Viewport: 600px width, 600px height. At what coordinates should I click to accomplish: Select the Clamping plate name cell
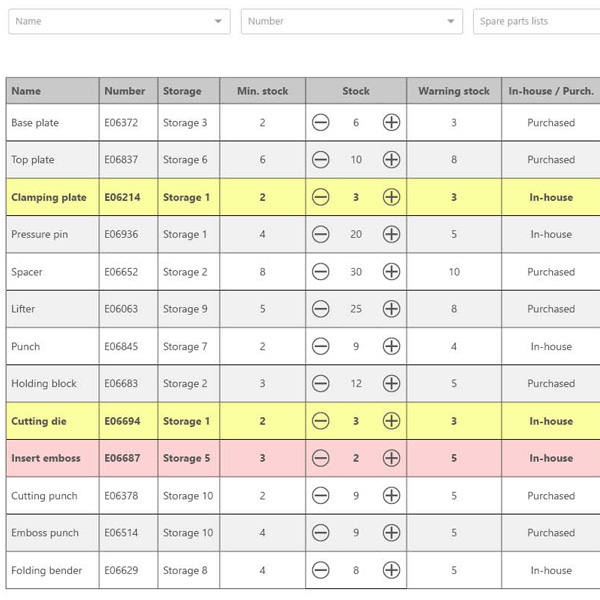[x=52, y=197]
